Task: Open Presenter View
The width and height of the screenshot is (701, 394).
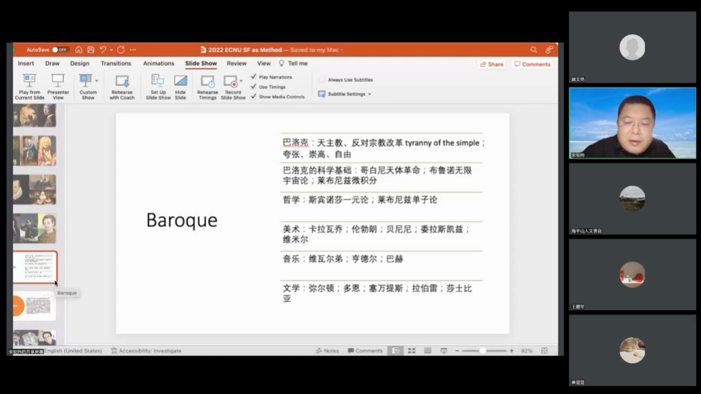Action: coord(58,86)
